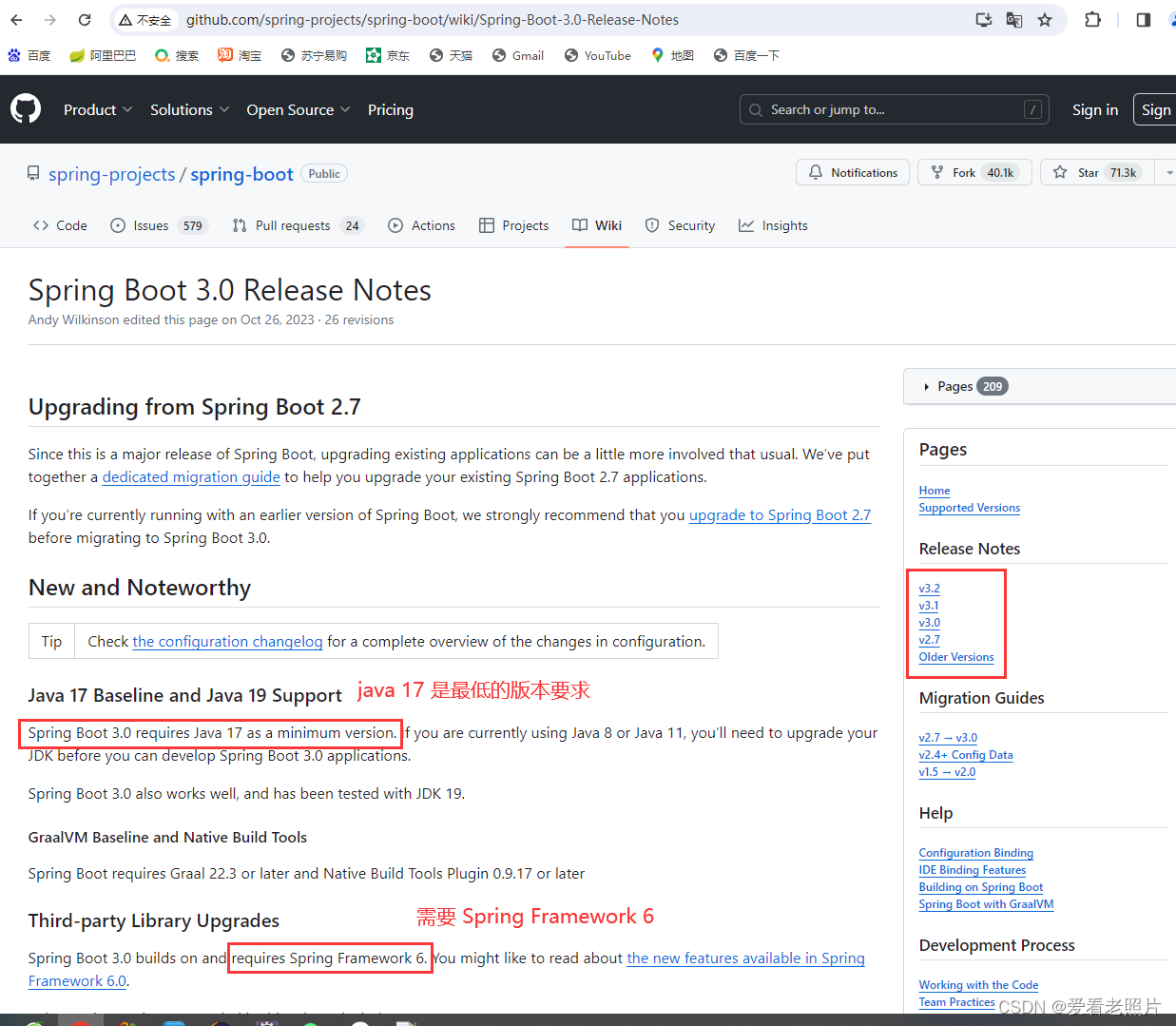Open the Pricing page
This screenshot has height=1026, width=1176.
(x=391, y=109)
